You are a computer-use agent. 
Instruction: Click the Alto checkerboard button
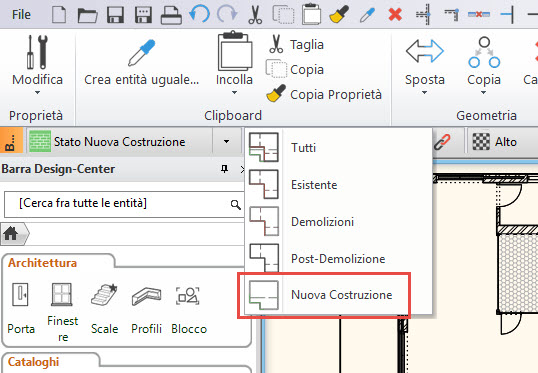pos(494,141)
